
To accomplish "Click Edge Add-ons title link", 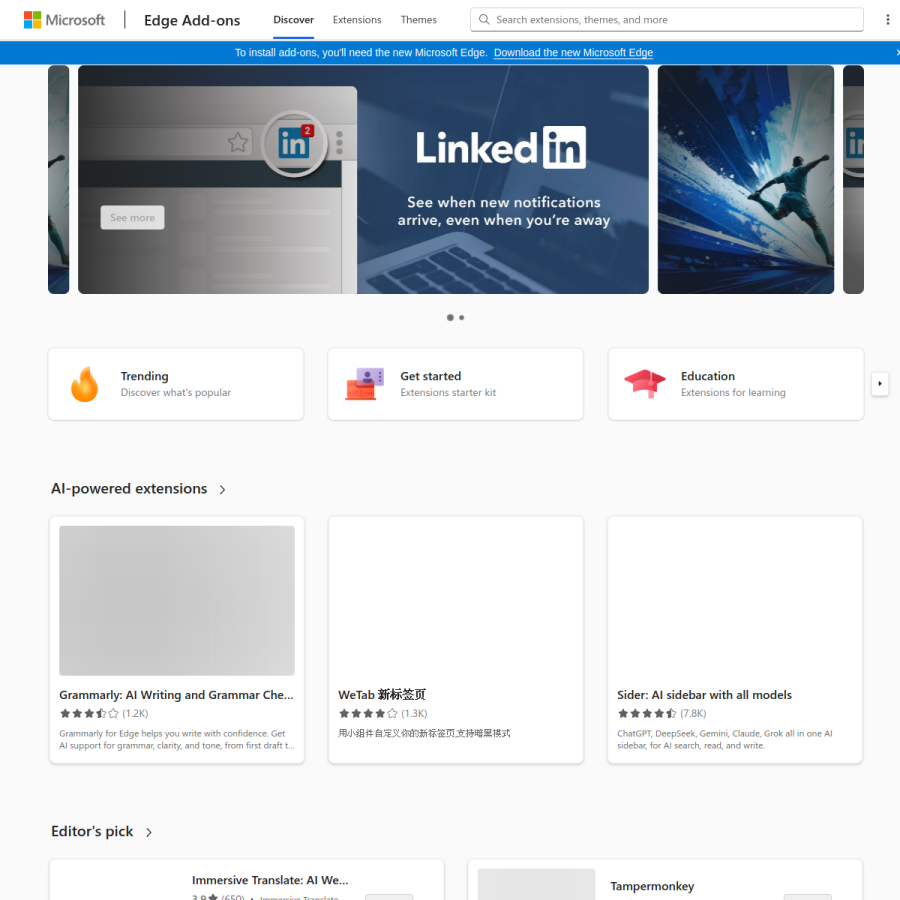I will (x=192, y=20).
